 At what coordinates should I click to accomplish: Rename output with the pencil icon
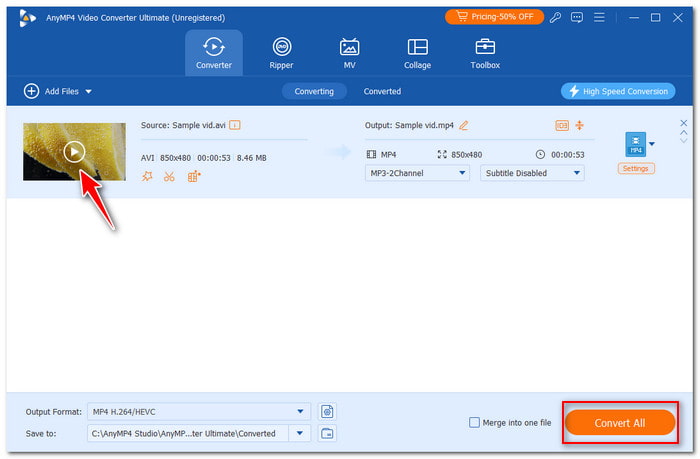(x=464, y=125)
